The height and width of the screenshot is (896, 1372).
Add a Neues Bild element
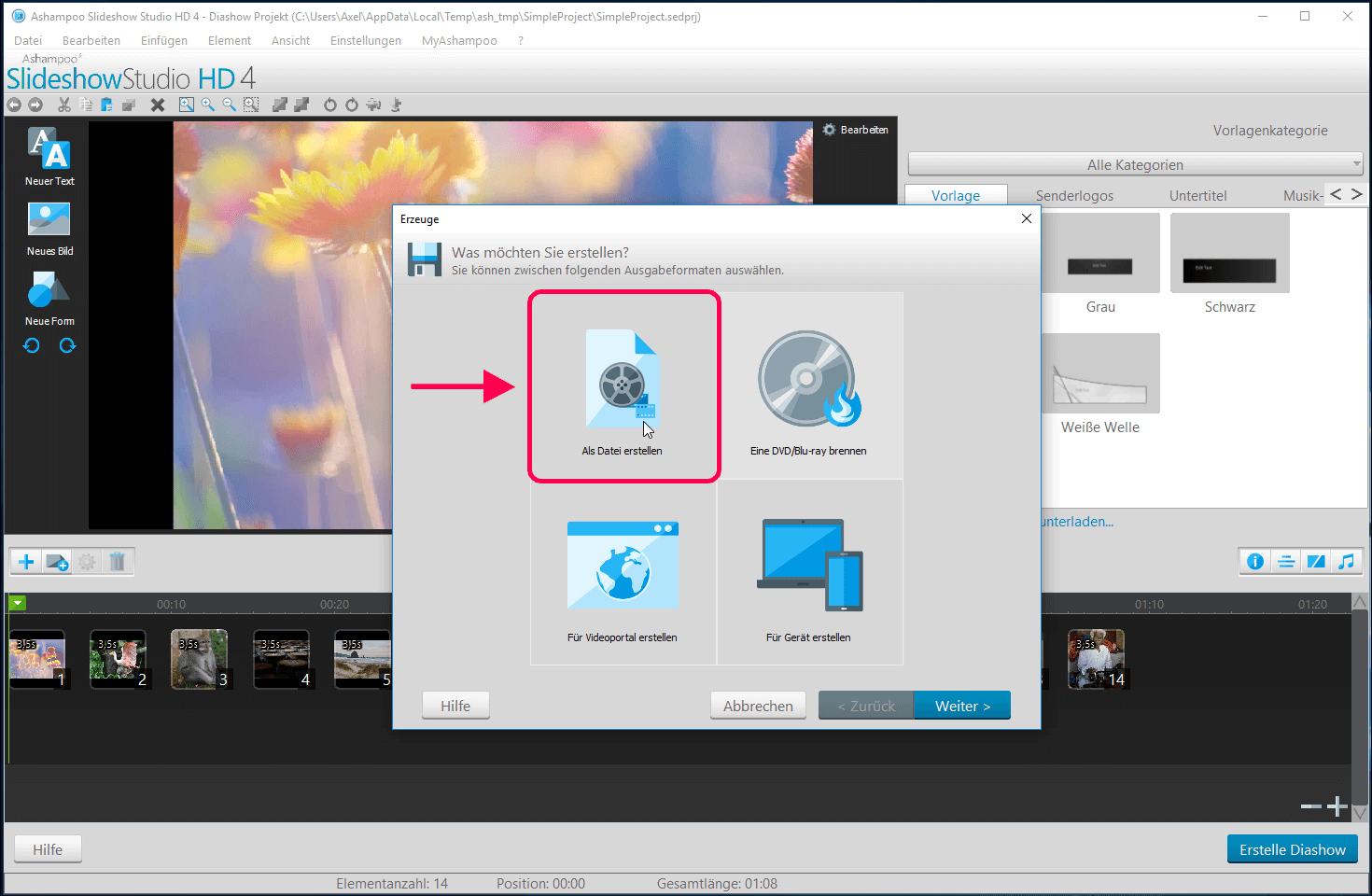(49, 229)
